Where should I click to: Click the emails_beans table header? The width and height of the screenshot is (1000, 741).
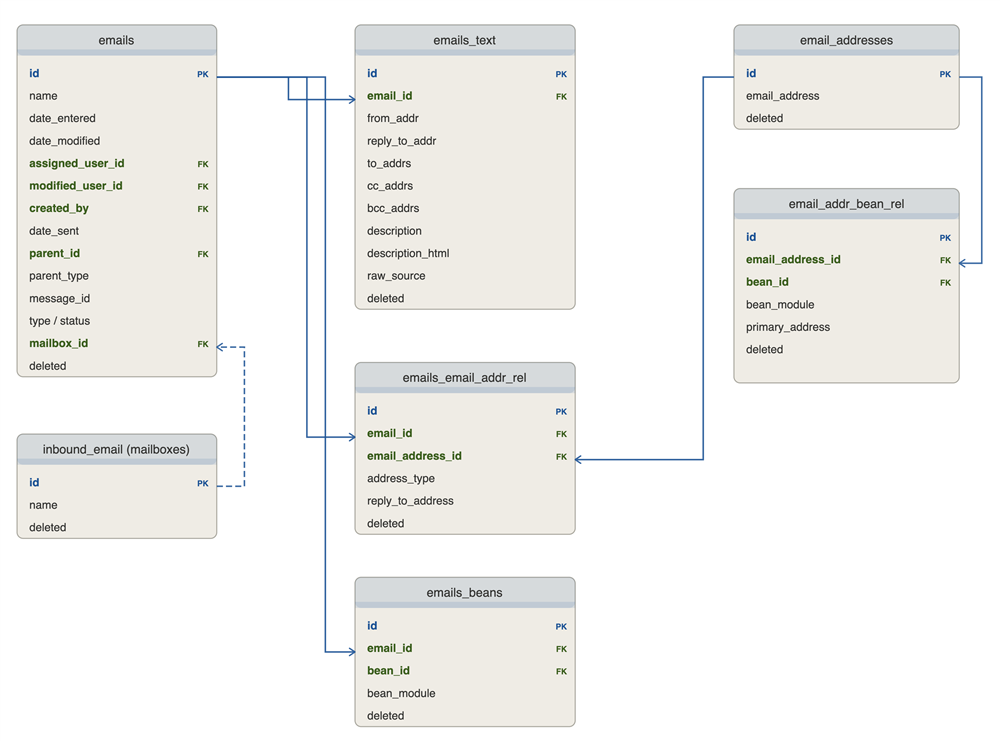tap(464, 592)
